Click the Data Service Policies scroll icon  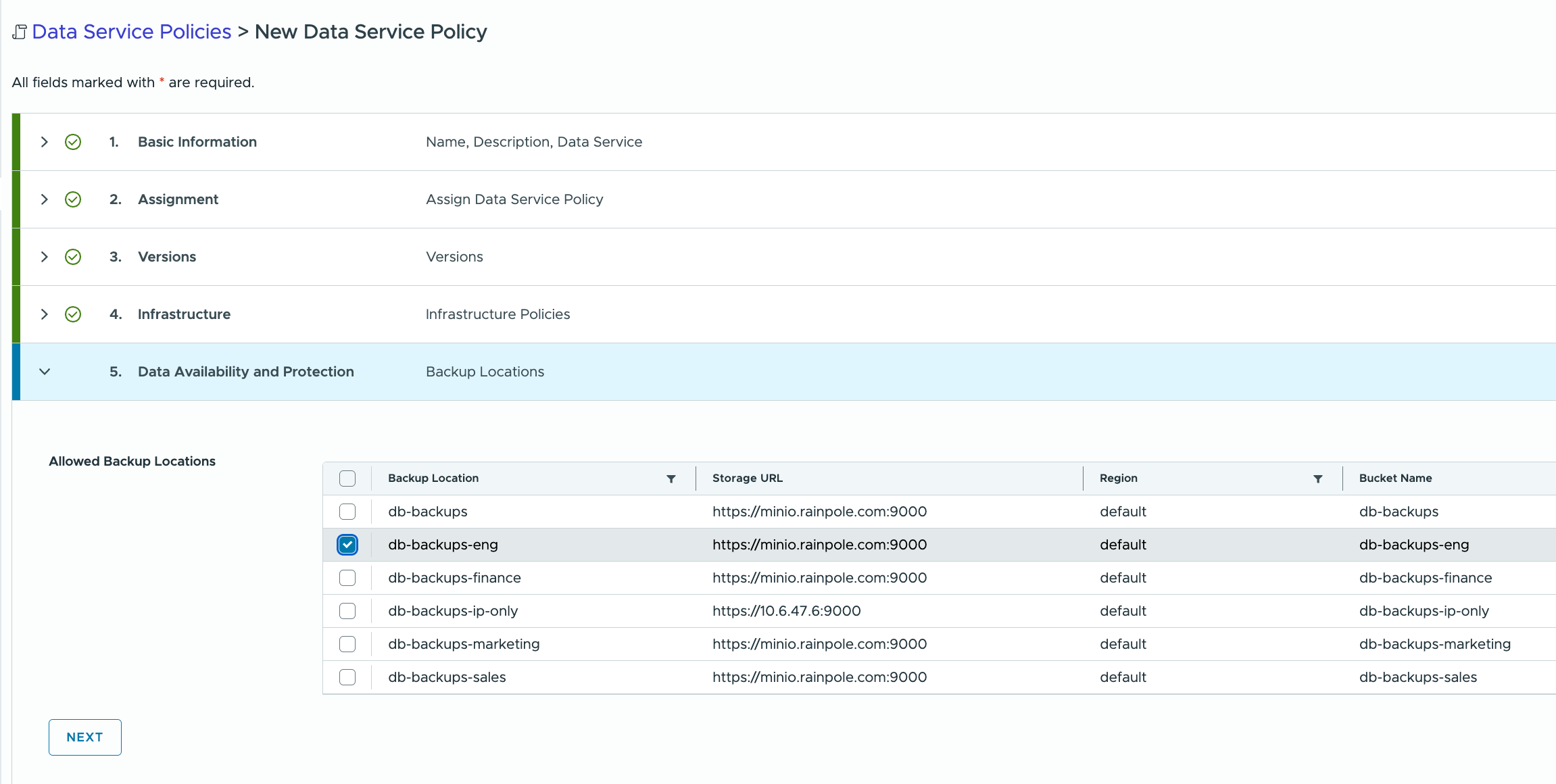(20, 32)
